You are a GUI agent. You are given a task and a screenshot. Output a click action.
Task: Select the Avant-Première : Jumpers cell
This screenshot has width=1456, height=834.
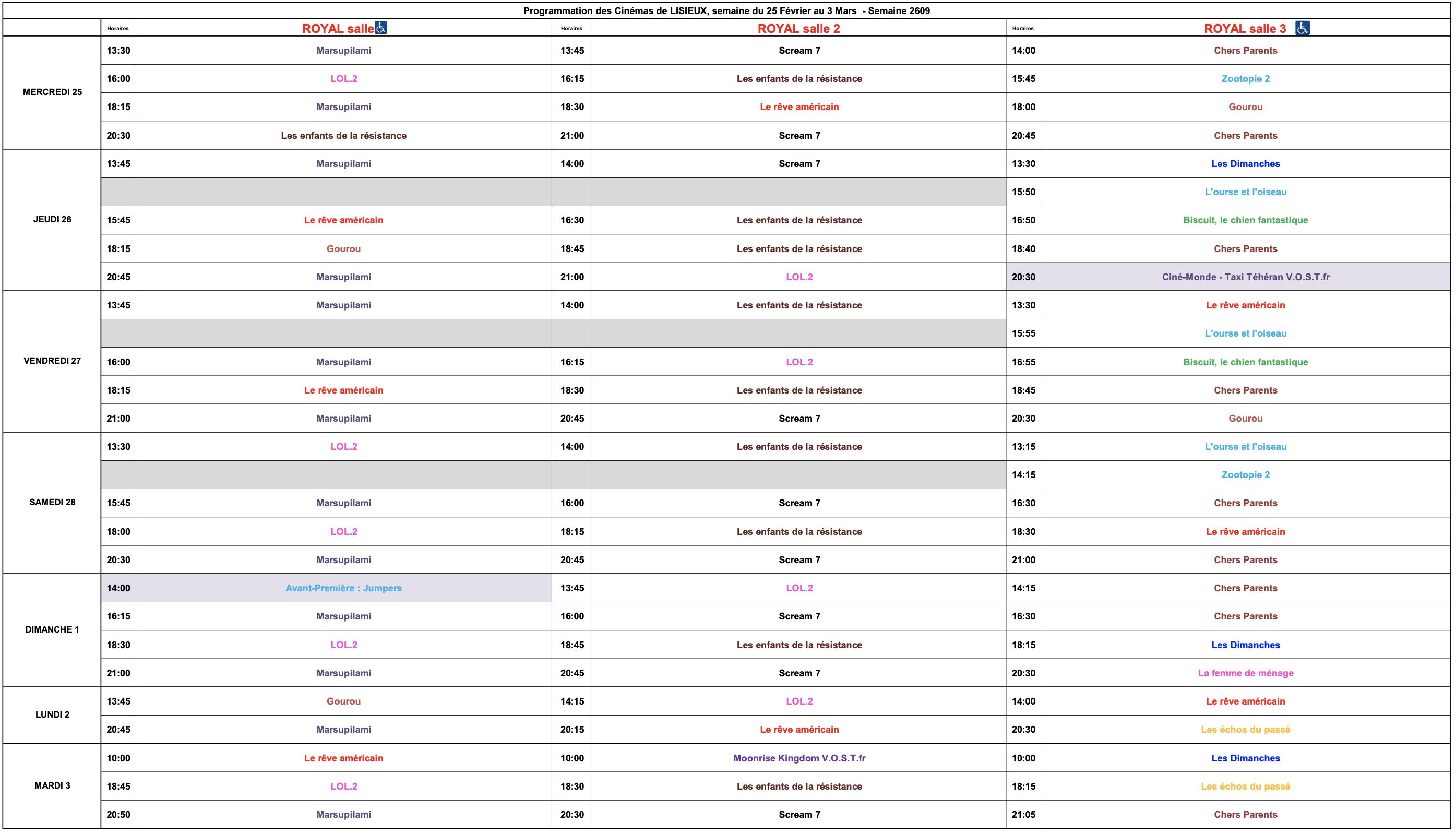point(344,588)
